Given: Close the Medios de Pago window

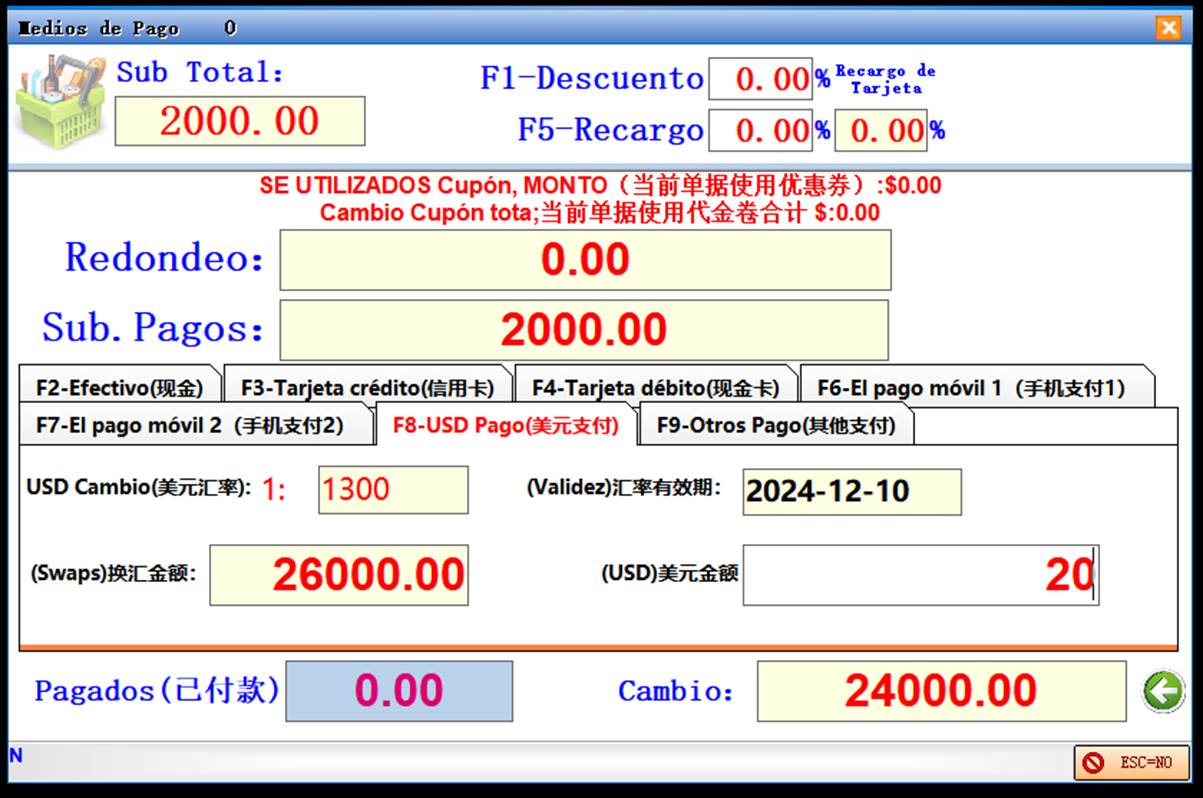Looking at the screenshot, I should click(x=1167, y=28).
